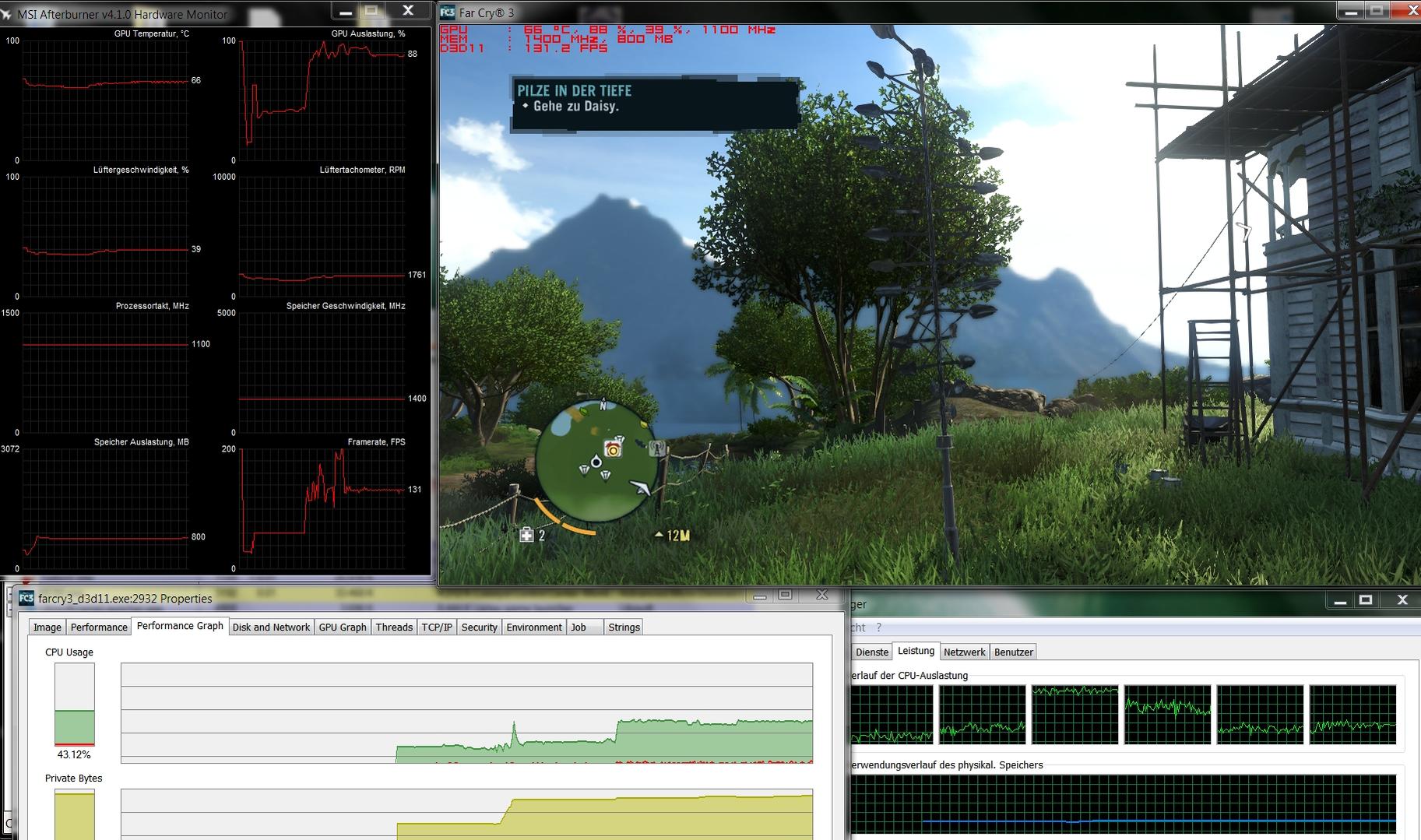Image resolution: width=1421 pixels, height=840 pixels.
Task: Open the Image tab in Properties
Action: [x=47, y=627]
